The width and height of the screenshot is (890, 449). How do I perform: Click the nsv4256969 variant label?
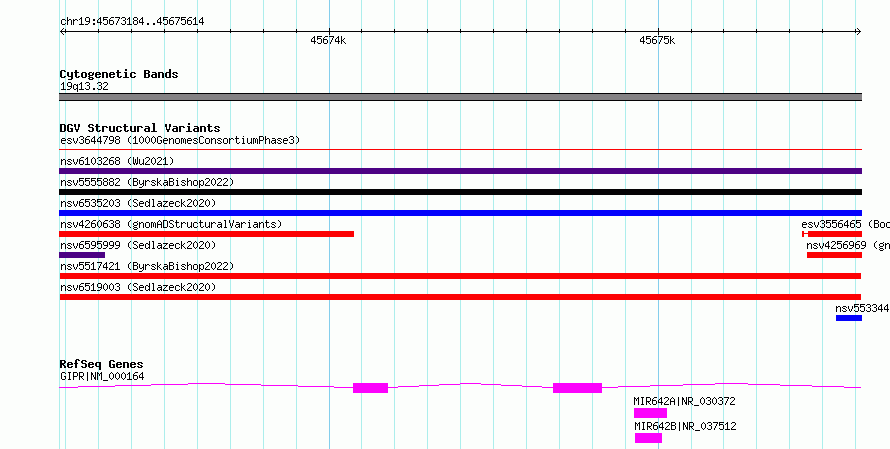pos(848,245)
